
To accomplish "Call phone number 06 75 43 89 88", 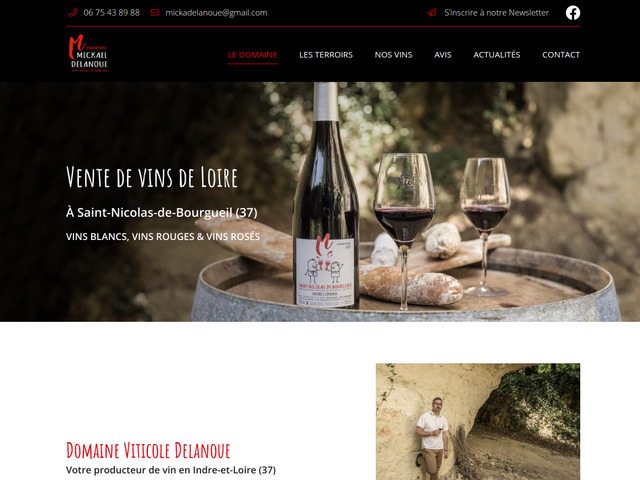I will 111,13.
